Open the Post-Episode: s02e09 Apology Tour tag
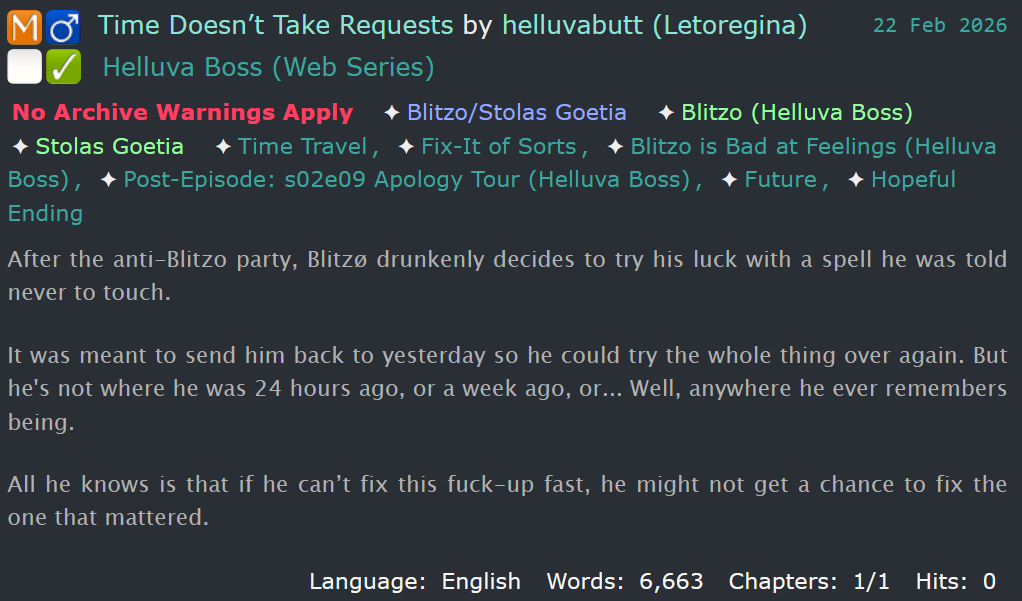 tap(407, 180)
